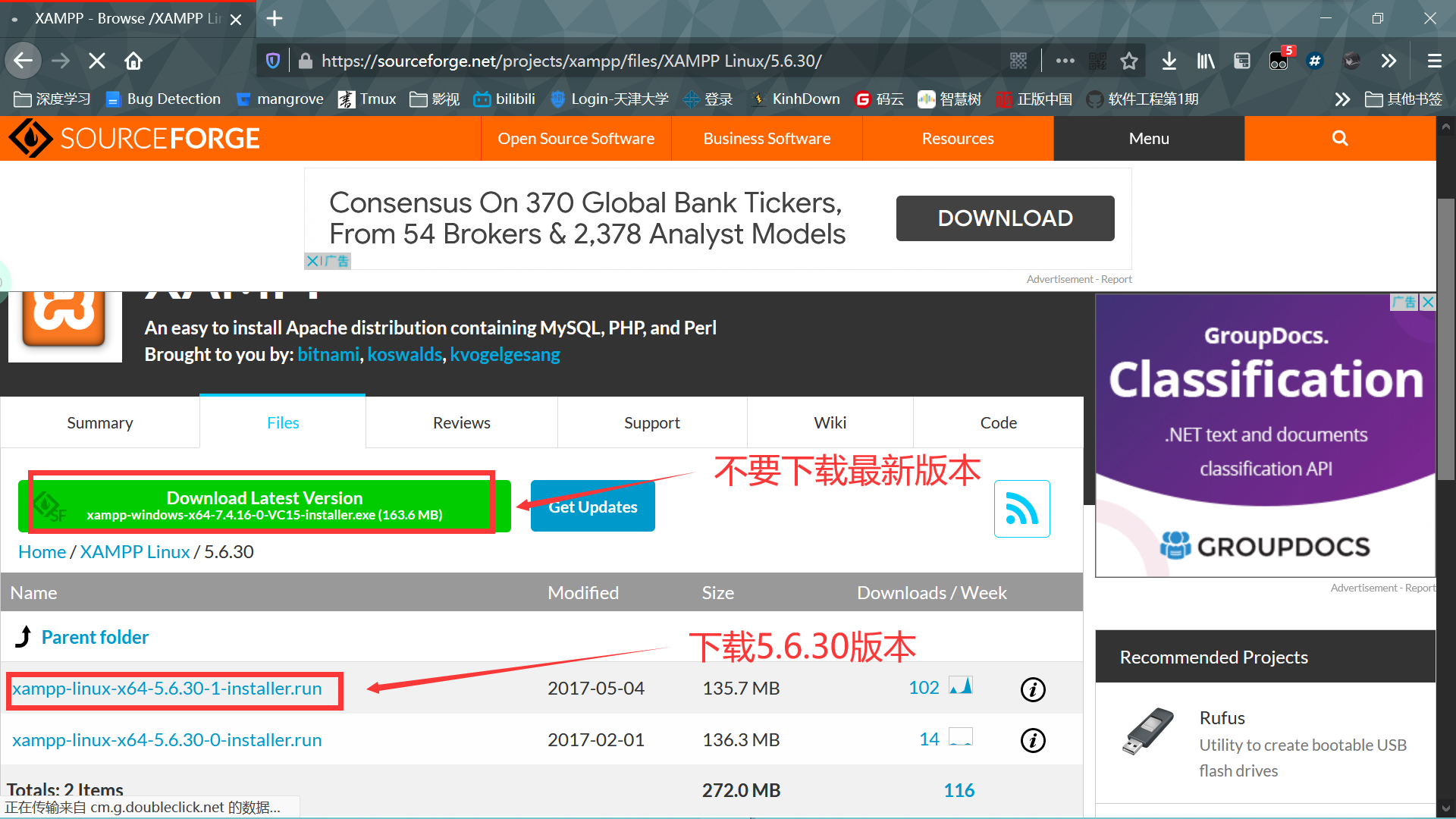
Task: Open a new browser tab
Action: pyautogui.click(x=275, y=18)
